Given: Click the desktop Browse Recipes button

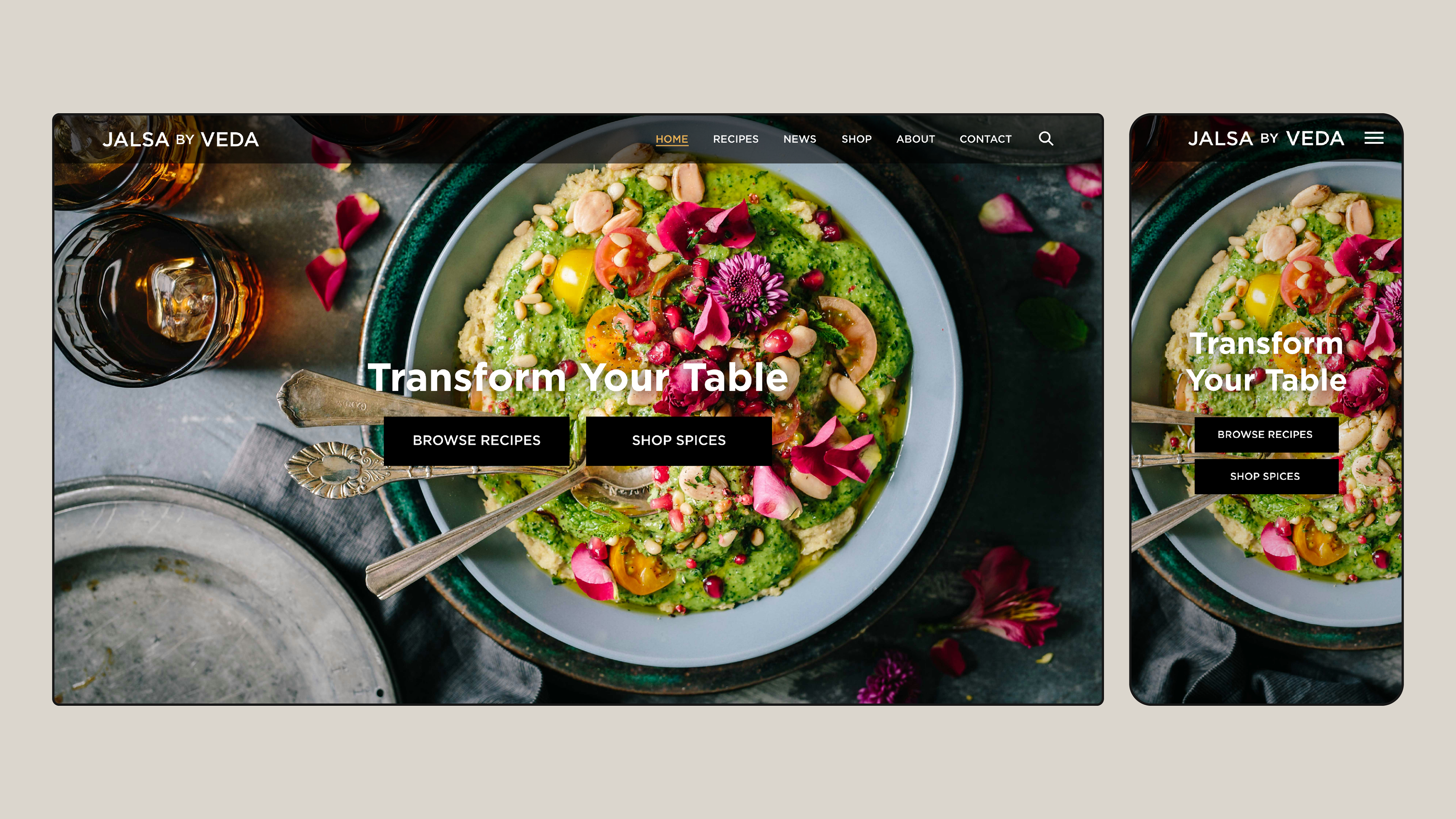Looking at the screenshot, I should tap(477, 441).
